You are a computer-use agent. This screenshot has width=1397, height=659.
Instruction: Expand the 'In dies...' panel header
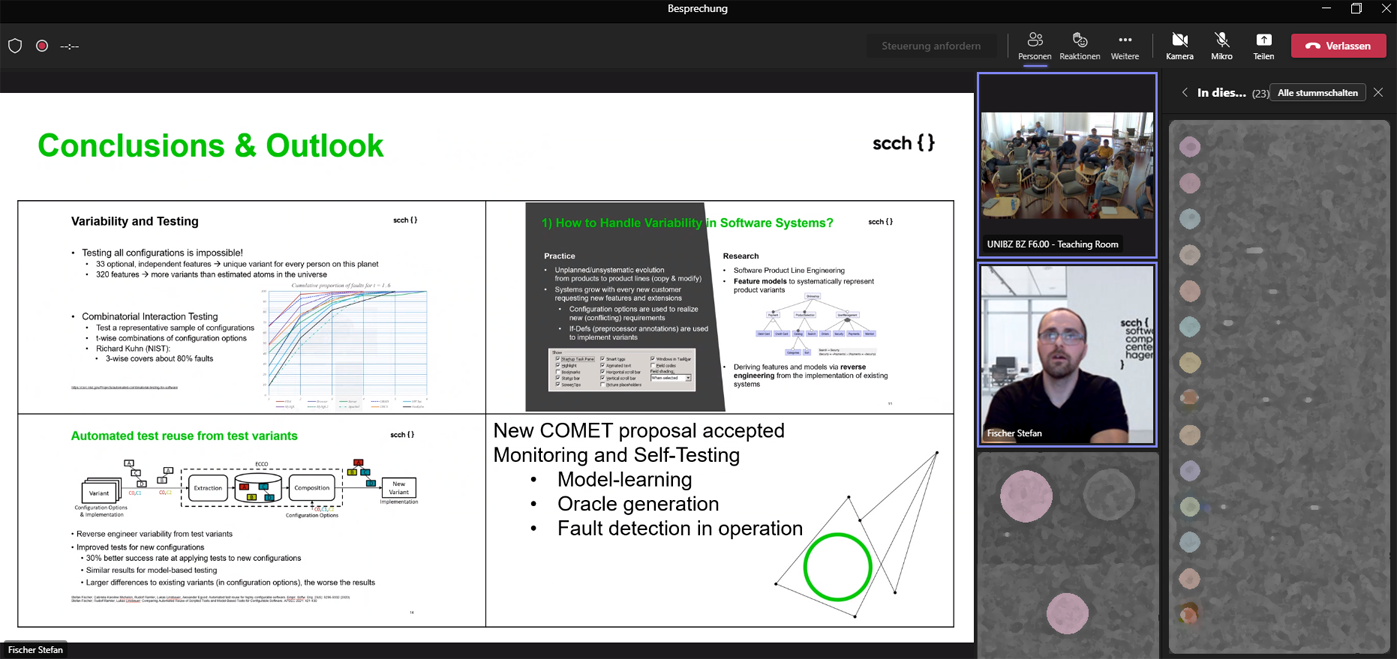coord(1221,93)
